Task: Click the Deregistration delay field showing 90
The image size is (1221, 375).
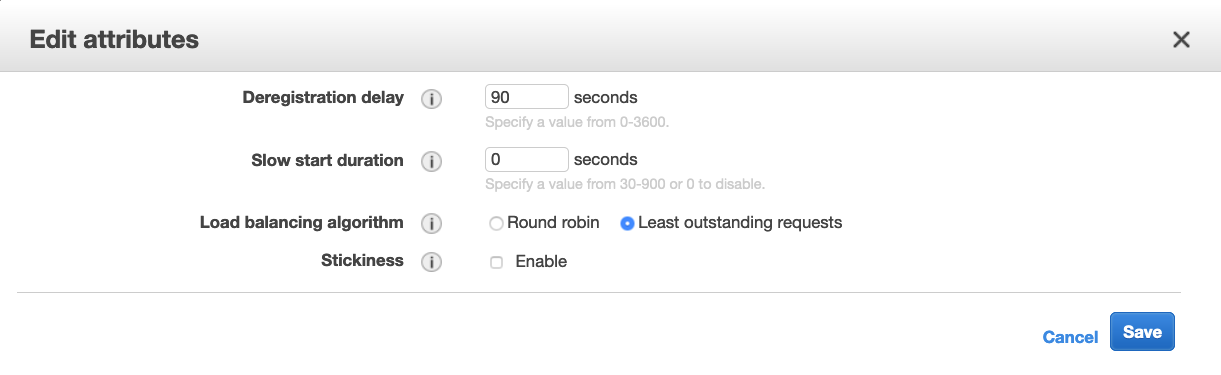Action: coord(527,97)
